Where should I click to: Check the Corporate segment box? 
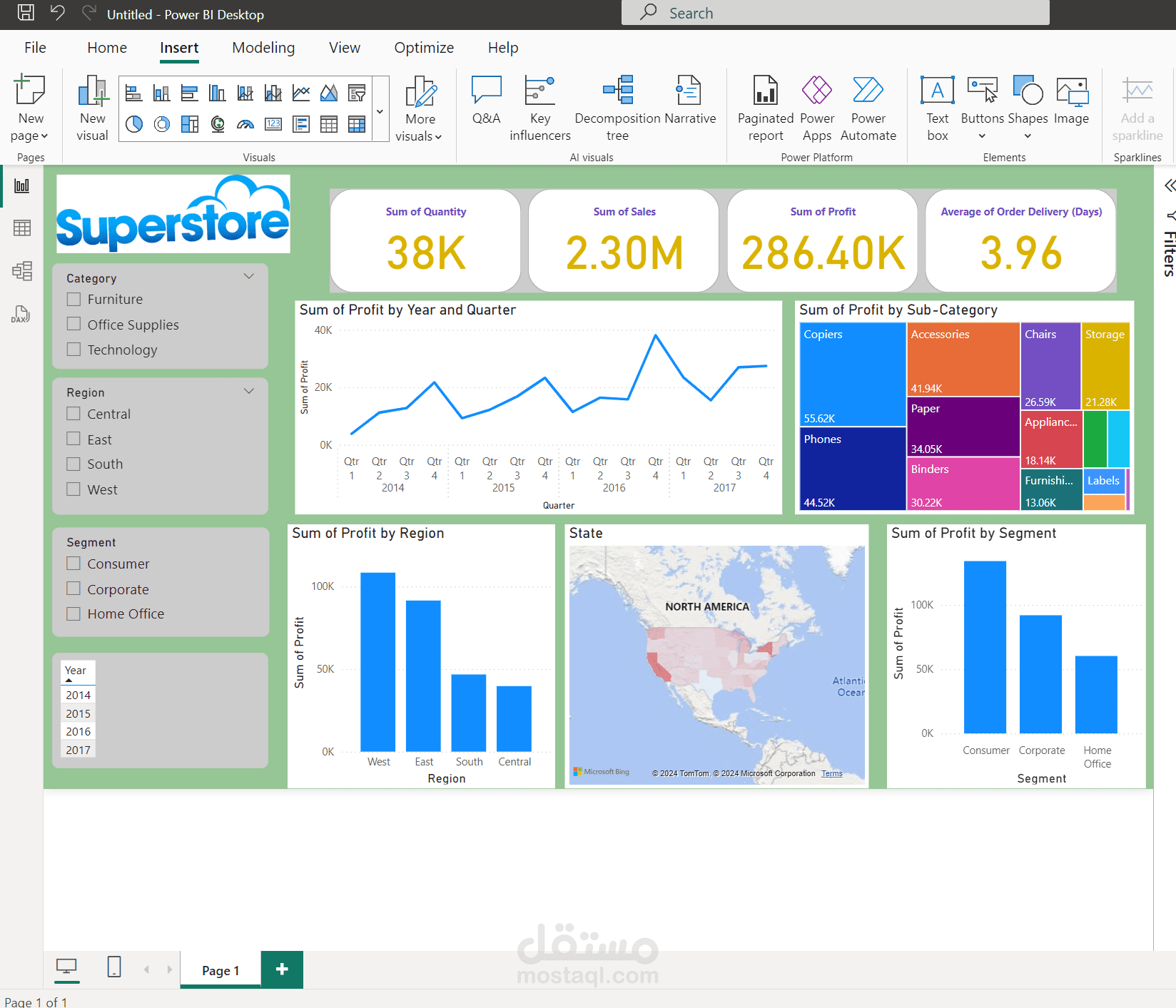[x=73, y=589]
